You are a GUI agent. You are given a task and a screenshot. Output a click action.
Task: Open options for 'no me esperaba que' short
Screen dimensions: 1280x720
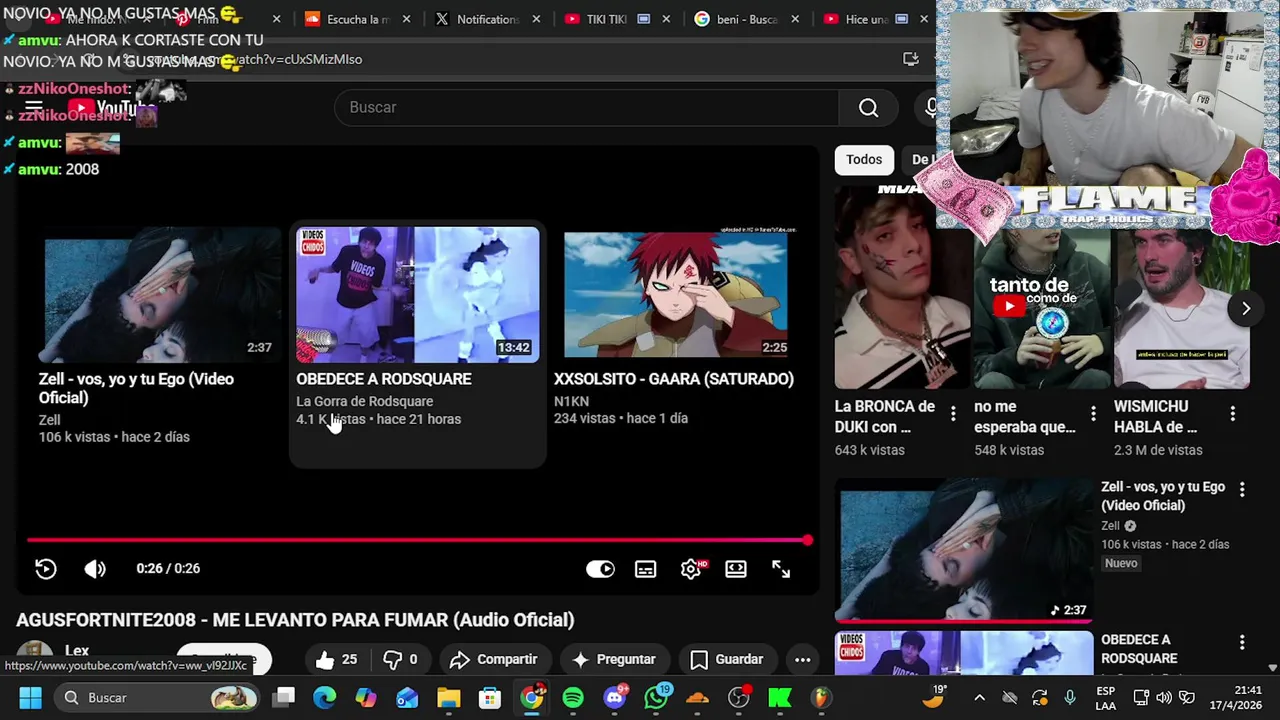[x=1093, y=413]
